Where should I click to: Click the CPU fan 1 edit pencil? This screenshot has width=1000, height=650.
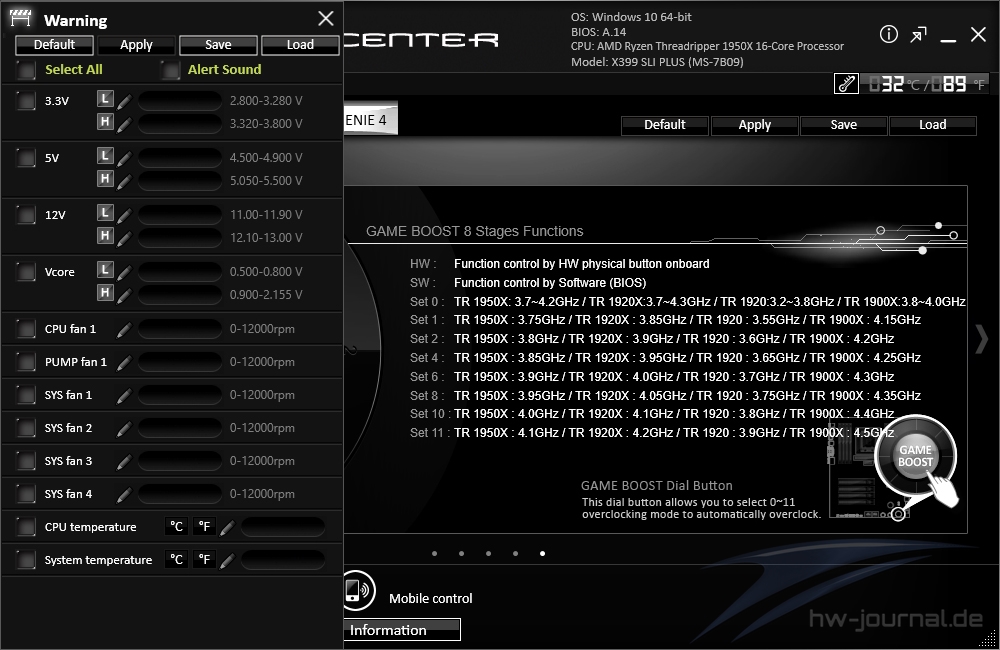tap(124, 329)
